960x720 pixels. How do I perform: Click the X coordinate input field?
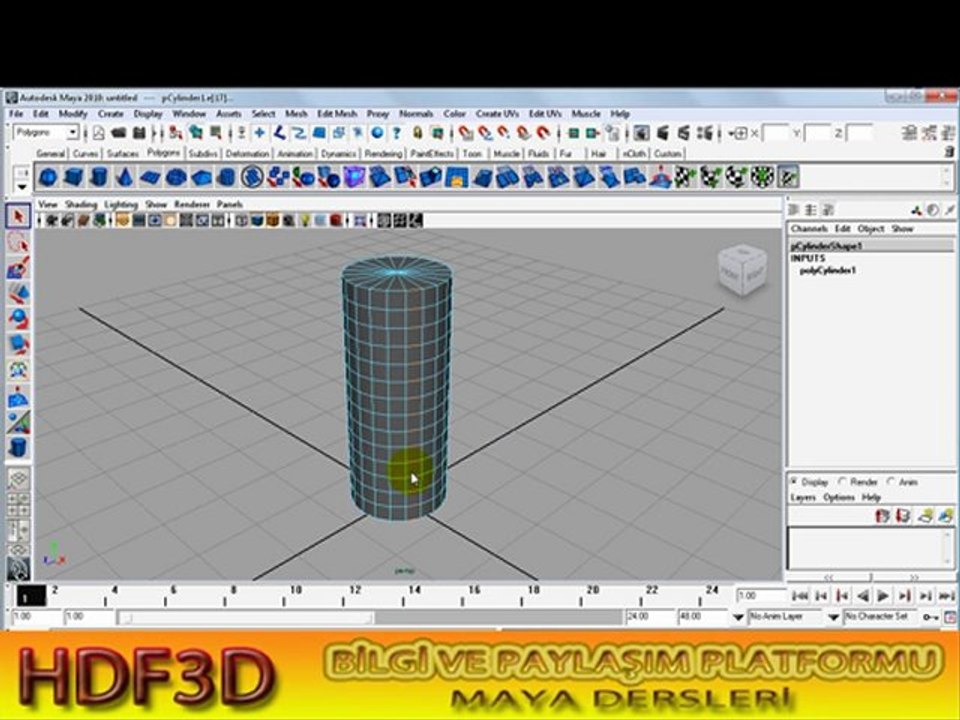tap(774, 133)
